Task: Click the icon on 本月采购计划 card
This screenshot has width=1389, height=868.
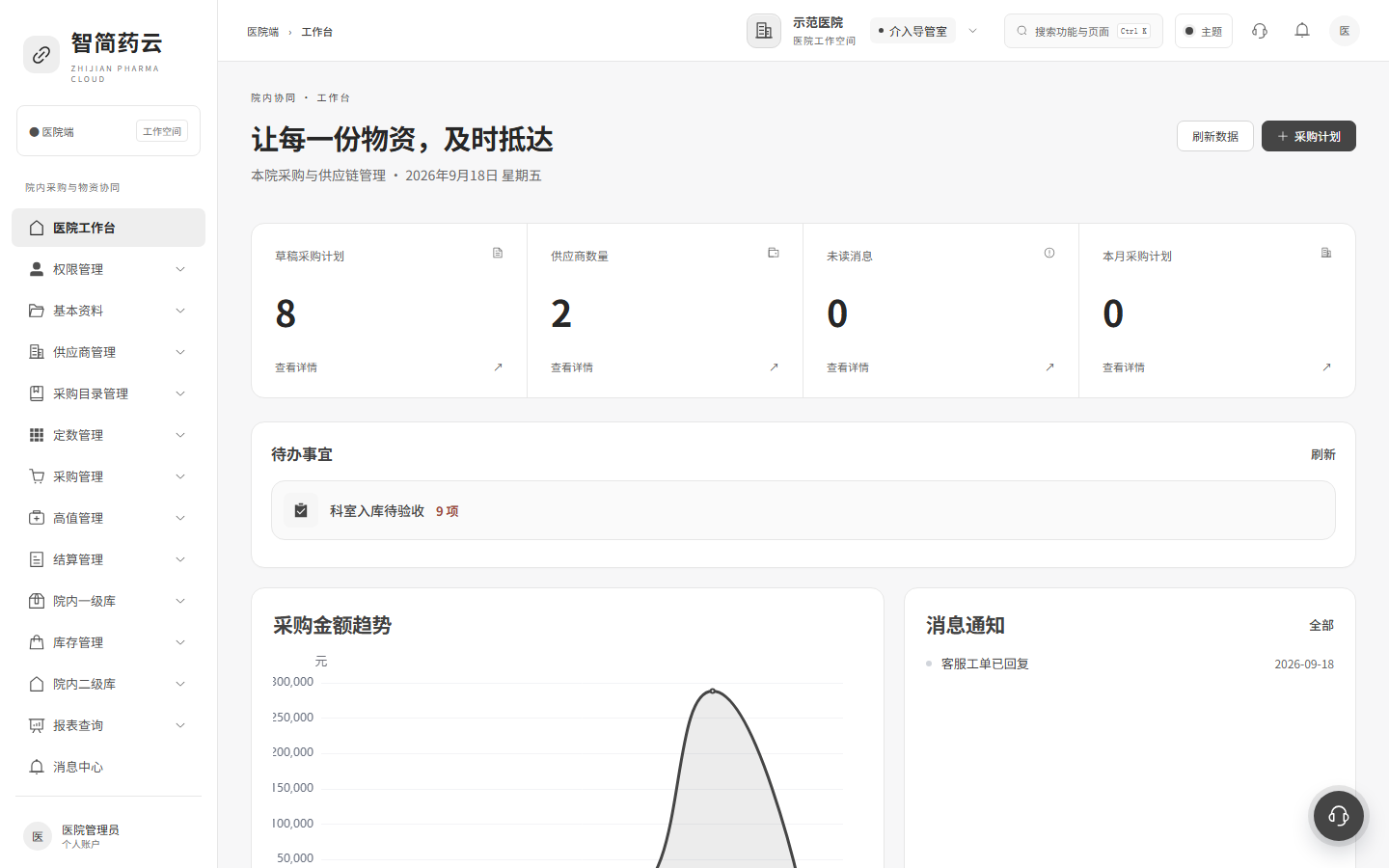Action: pos(1326,253)
